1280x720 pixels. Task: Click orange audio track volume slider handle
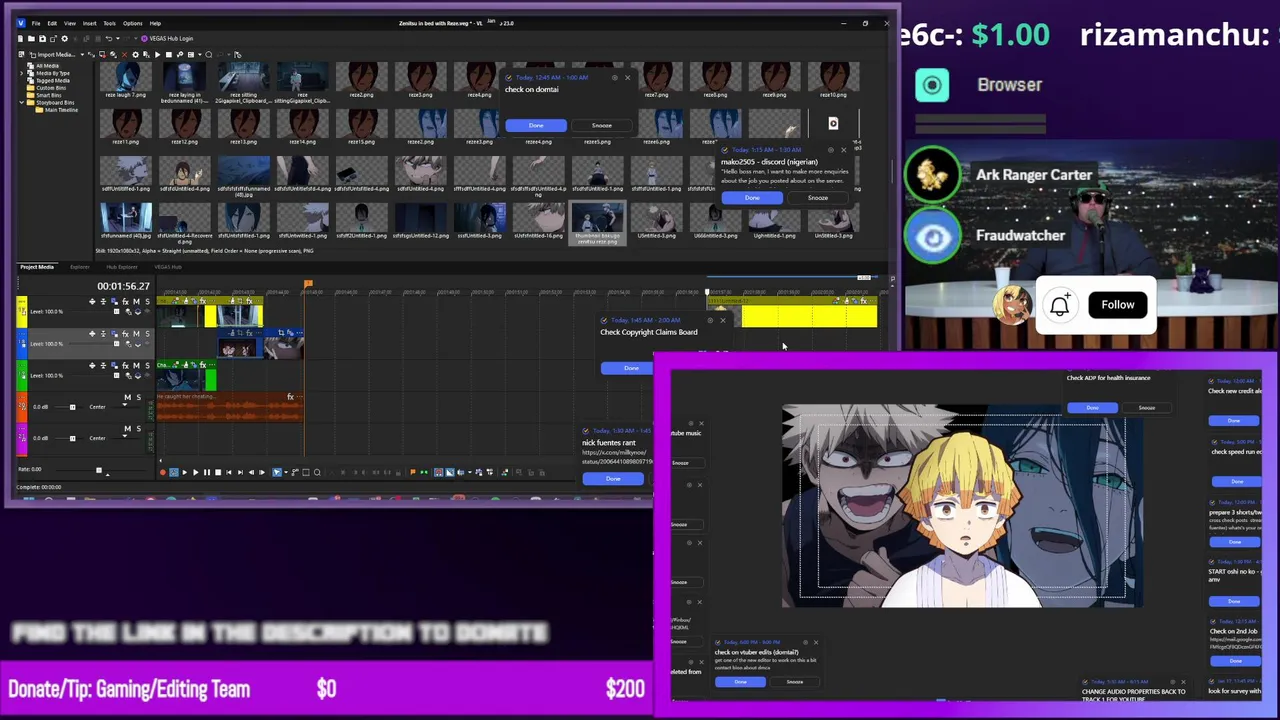72,407
